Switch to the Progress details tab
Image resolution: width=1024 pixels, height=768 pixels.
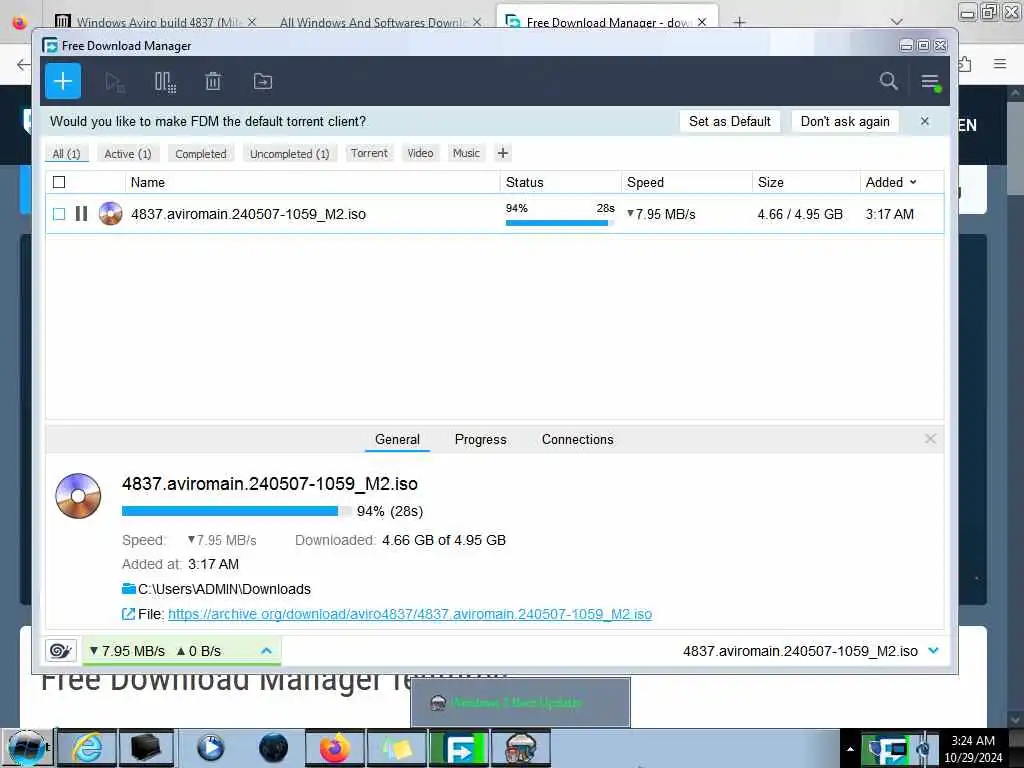481,440
